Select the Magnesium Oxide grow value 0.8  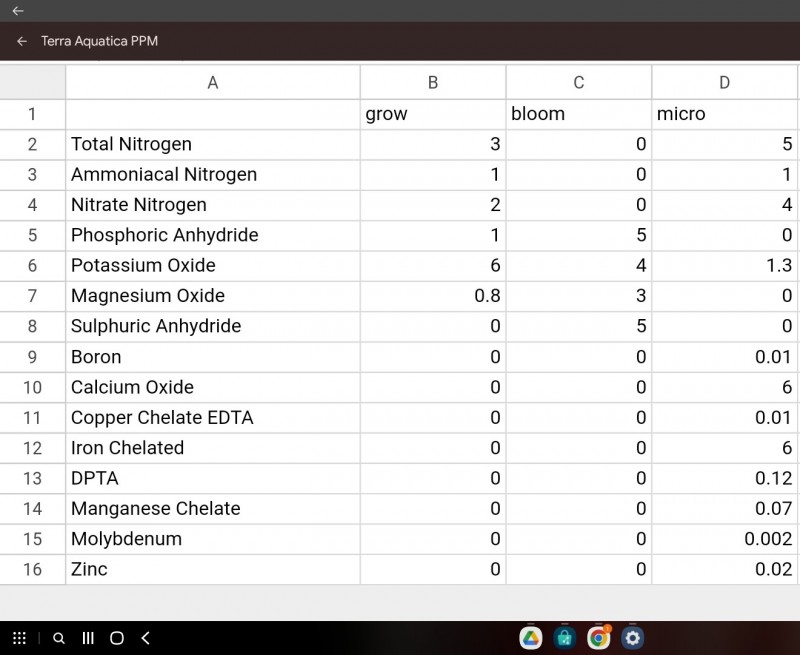(433, 296)
